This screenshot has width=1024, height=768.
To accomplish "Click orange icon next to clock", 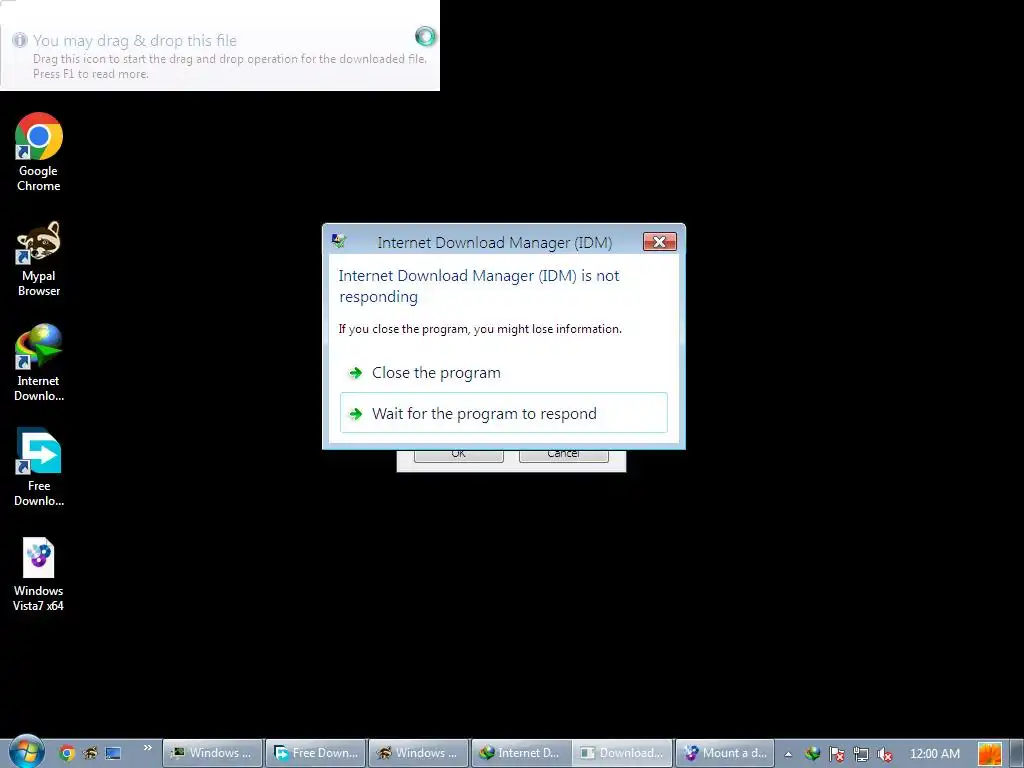I will pyautogui.click(x=990, y=754).
